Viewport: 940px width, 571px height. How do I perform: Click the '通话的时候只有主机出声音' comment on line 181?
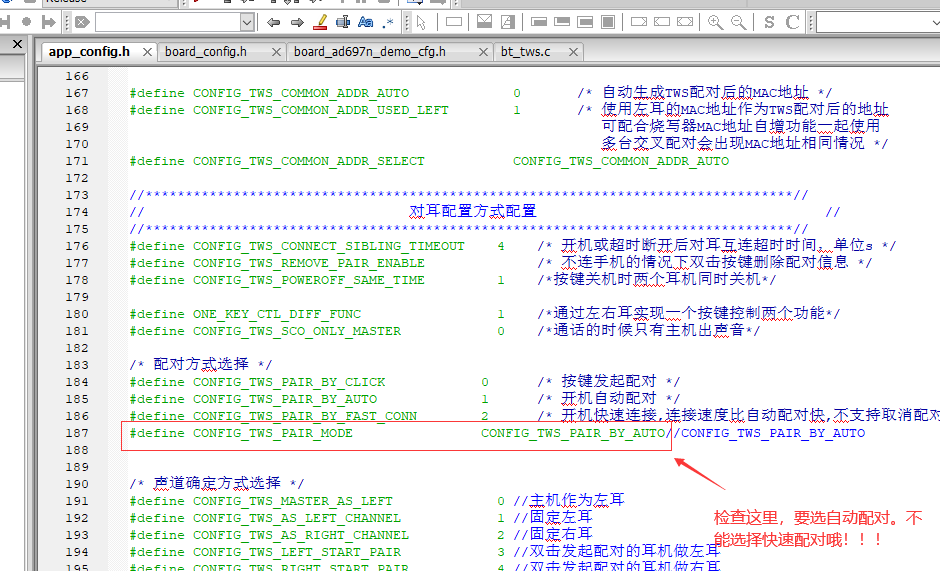(x=648, y=330)
